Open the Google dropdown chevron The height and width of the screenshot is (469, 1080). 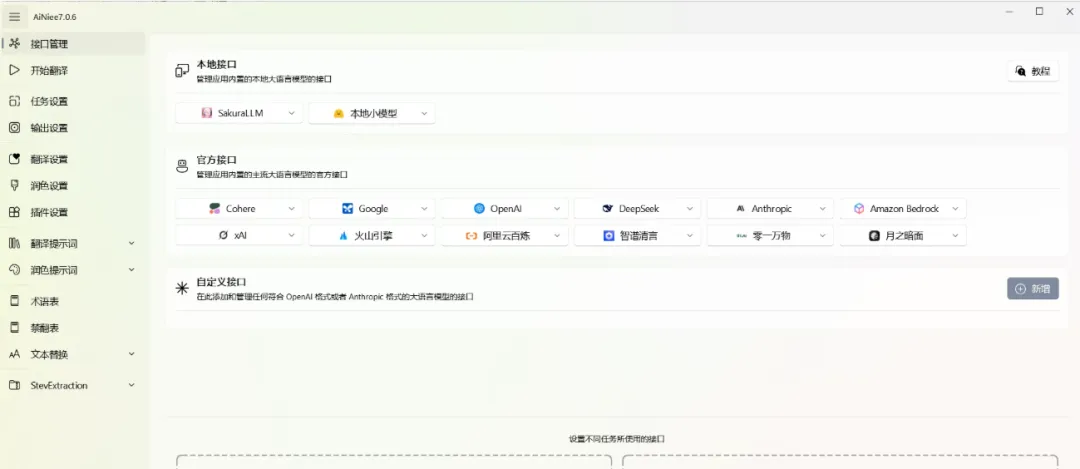point(424,209)
